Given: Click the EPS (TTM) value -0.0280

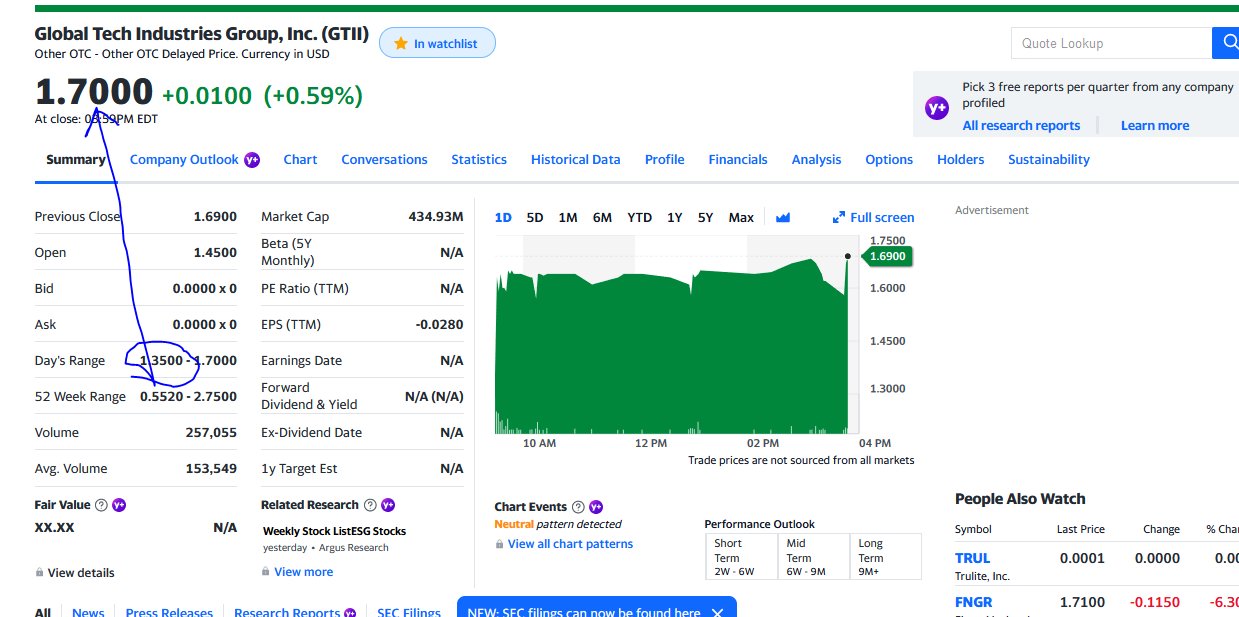Looking at the screenshot, I should click(440, 325).
